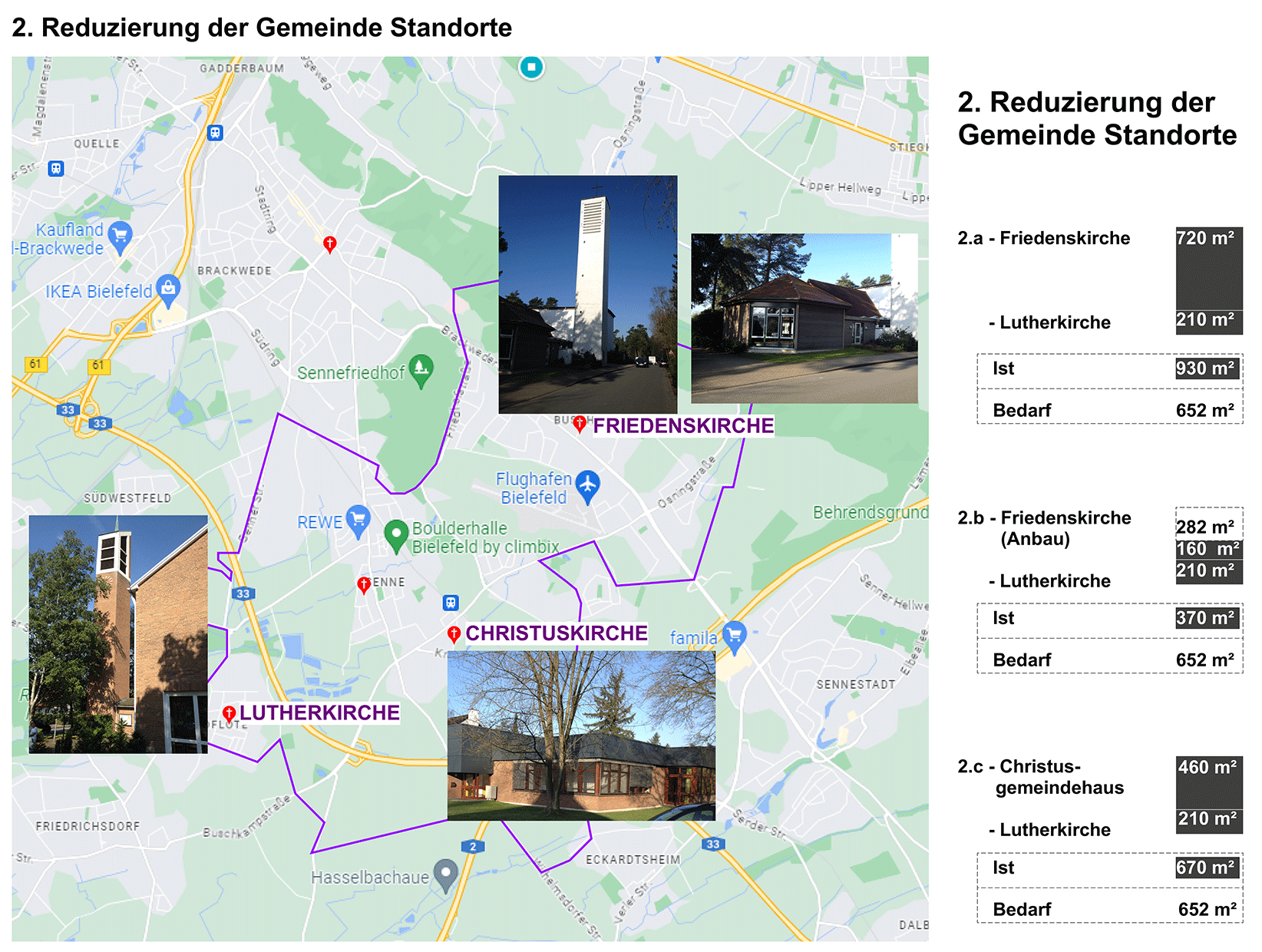
Task: Click the red church pin in Brackwede
Action: pos(329,245)
